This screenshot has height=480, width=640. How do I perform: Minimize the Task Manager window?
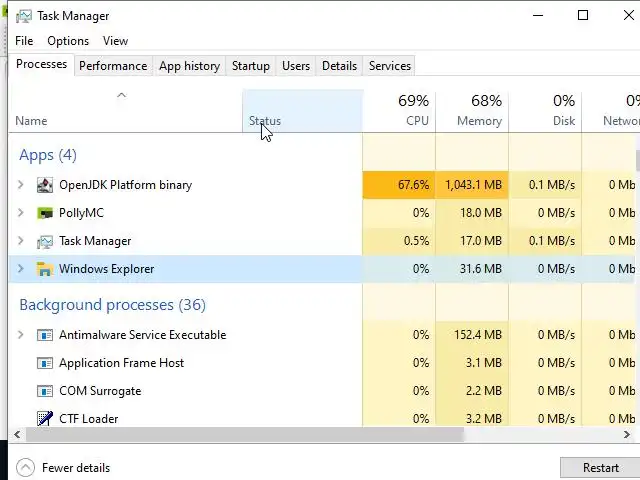[x=538, y=16]
